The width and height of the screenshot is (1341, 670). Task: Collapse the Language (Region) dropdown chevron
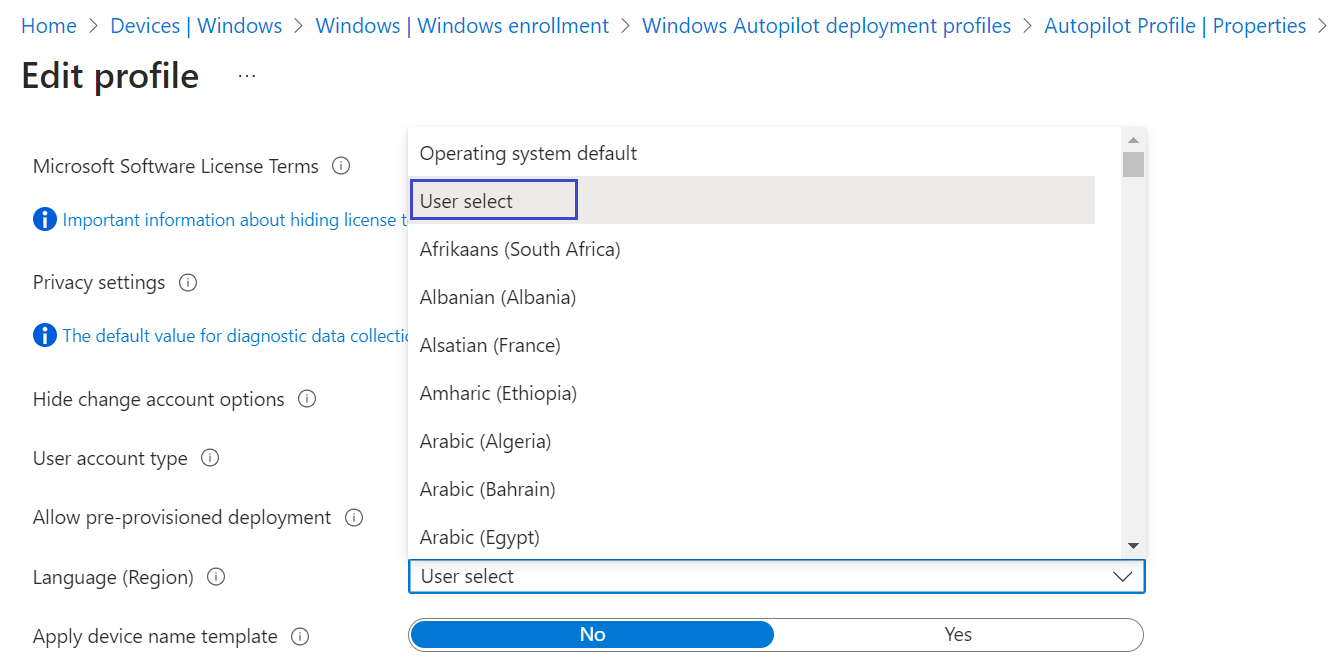click(x=1124, y=576)
